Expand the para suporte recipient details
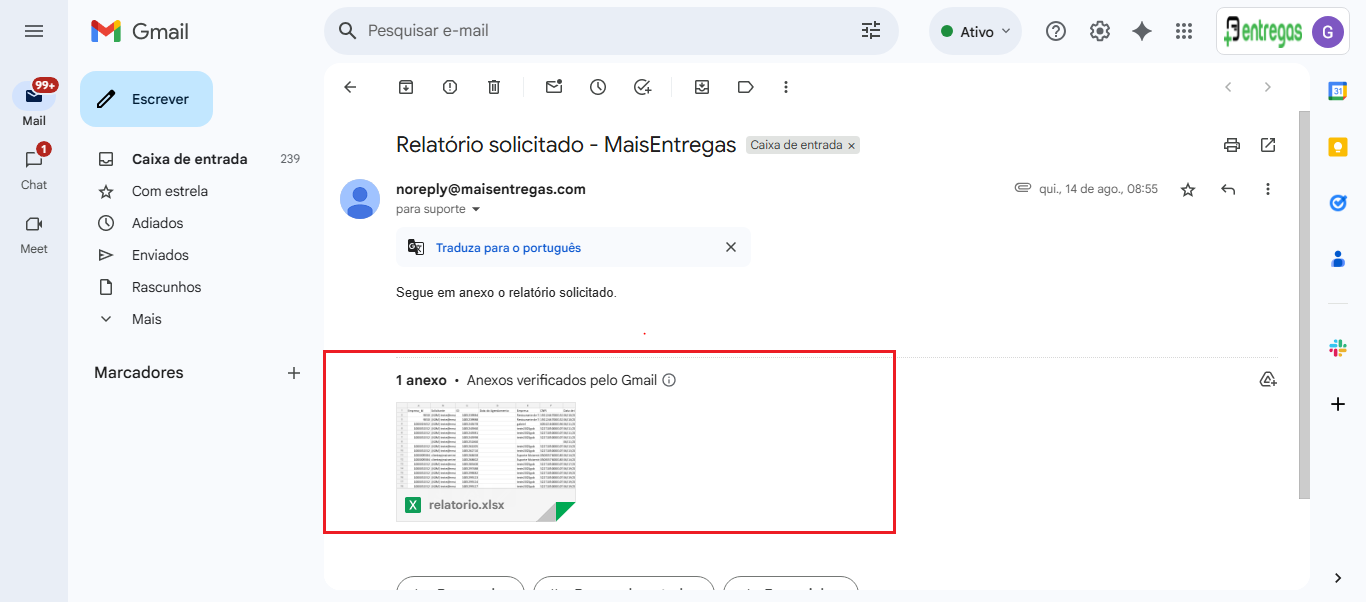This screenshot has width=1366, height=602. (476, 209)
